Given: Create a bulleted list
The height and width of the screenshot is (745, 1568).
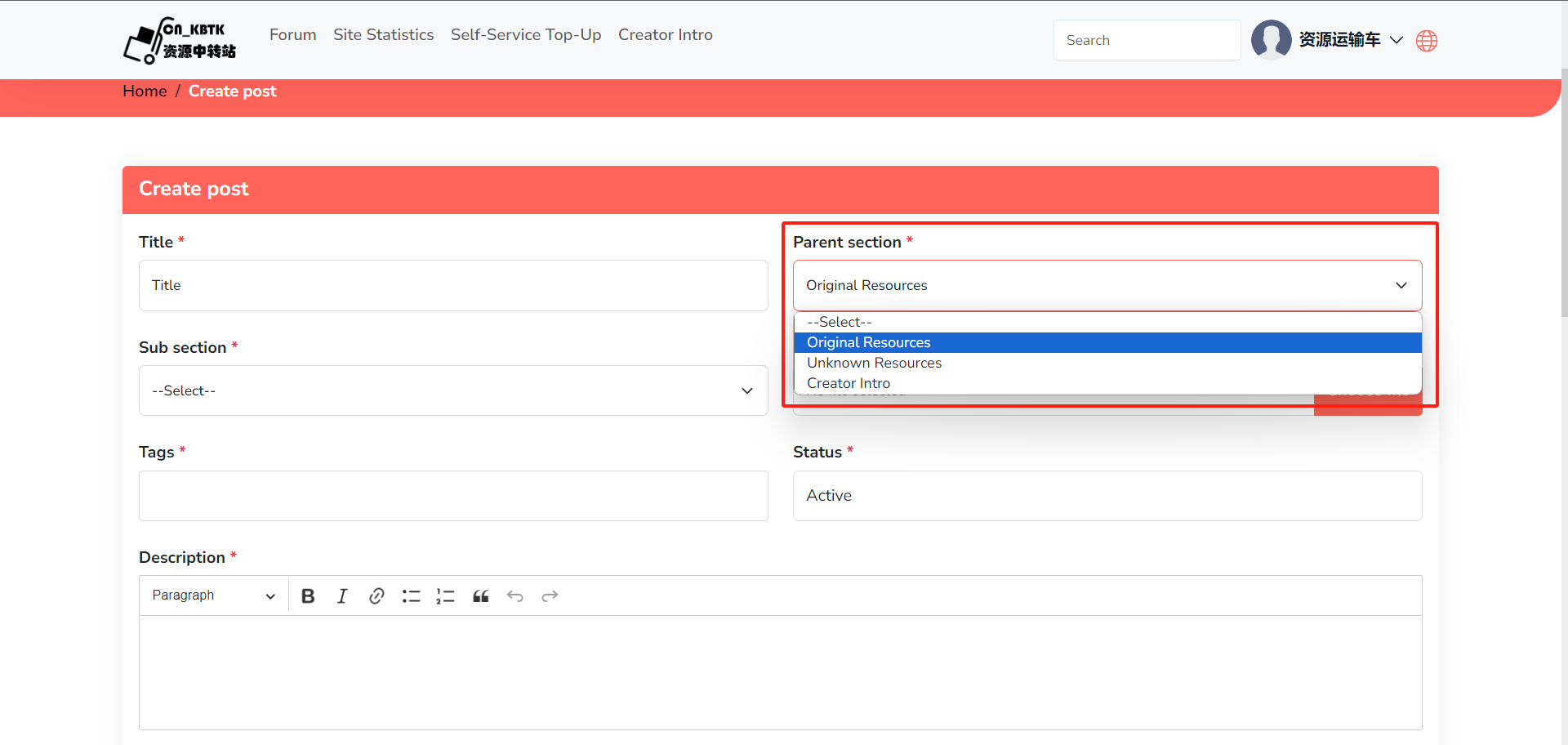Looking at the screenshot, I should click(411, 596).
